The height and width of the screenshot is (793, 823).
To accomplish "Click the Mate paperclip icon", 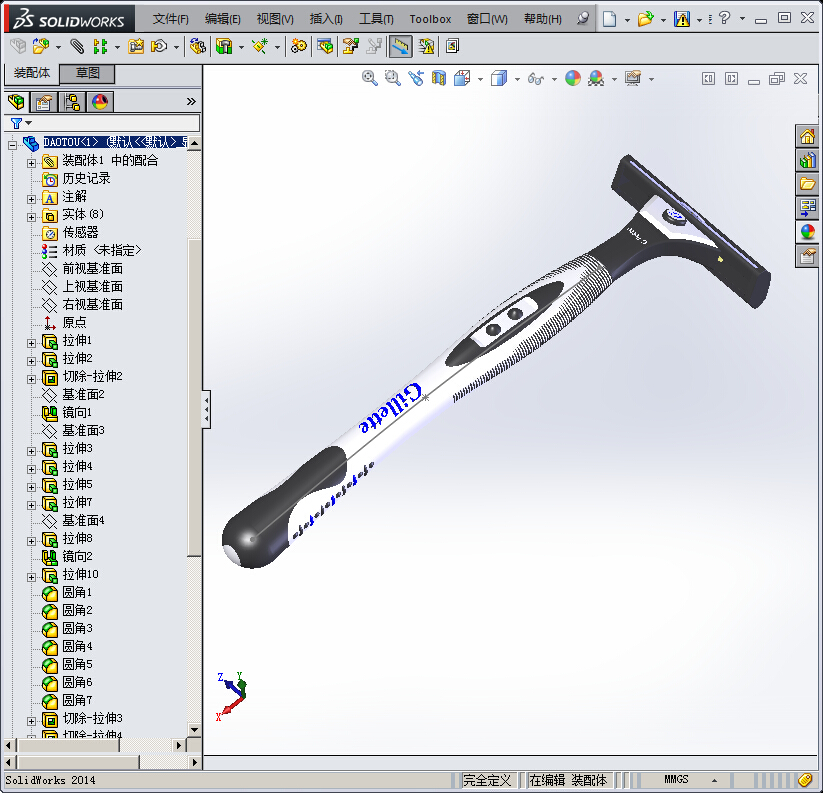I will [77, 47].
